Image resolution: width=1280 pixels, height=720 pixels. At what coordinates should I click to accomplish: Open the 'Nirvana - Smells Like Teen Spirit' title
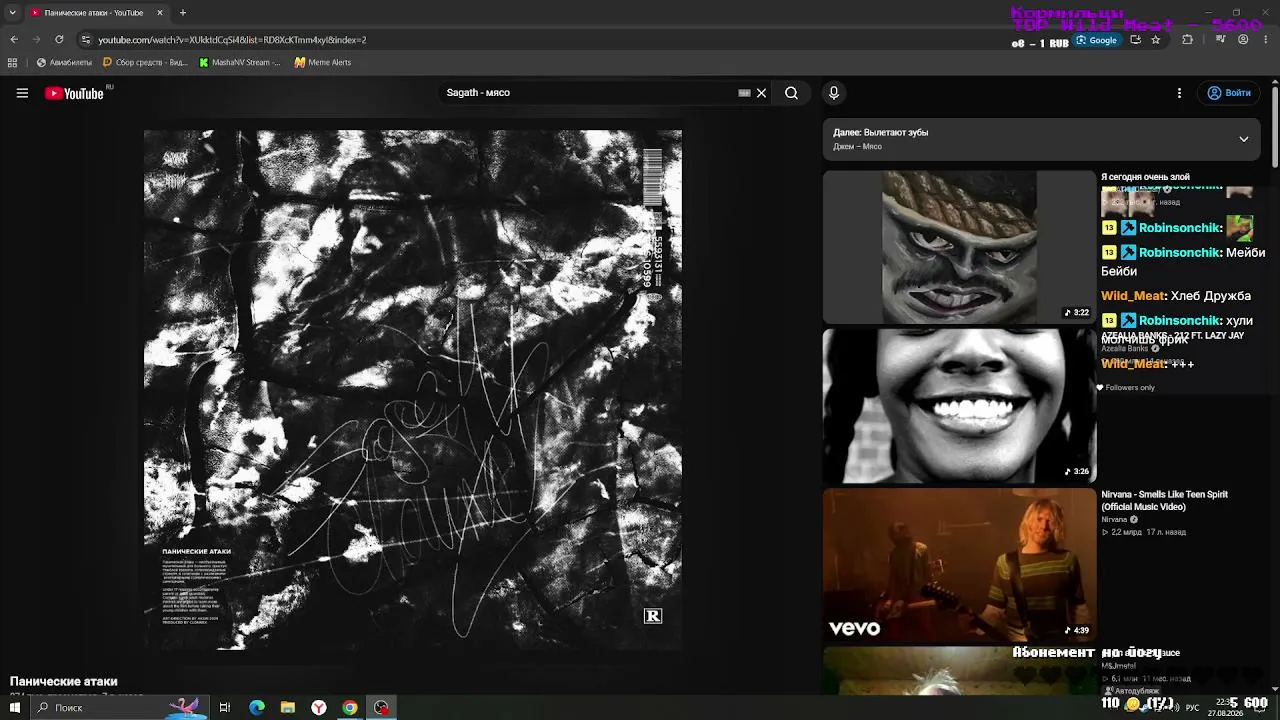point(1164,500)
